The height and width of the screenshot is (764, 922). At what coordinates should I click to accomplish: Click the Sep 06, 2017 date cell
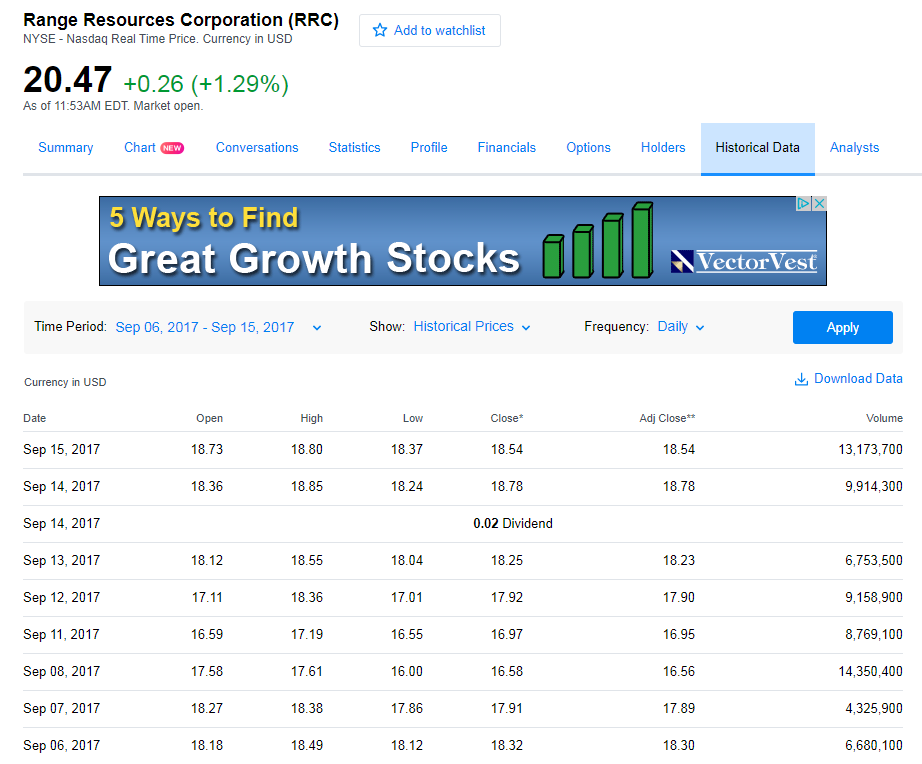click(62, 746)
